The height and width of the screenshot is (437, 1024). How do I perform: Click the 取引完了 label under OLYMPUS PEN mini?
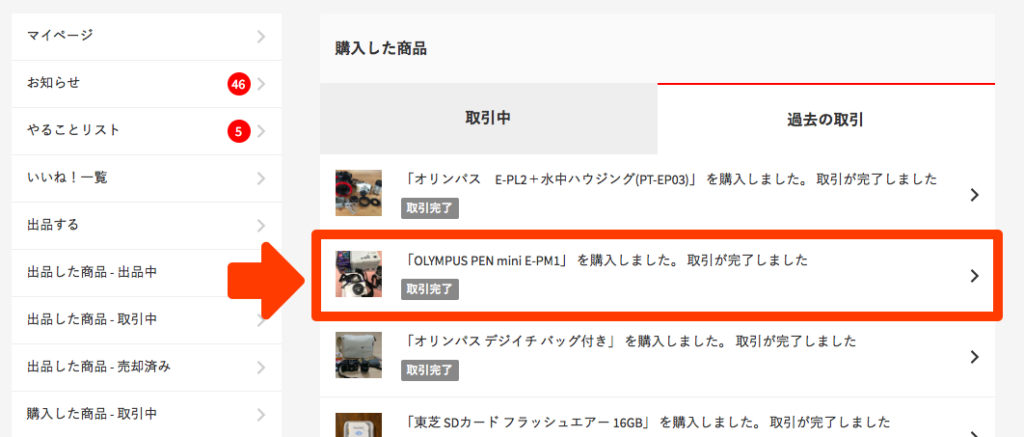(430, 289)
